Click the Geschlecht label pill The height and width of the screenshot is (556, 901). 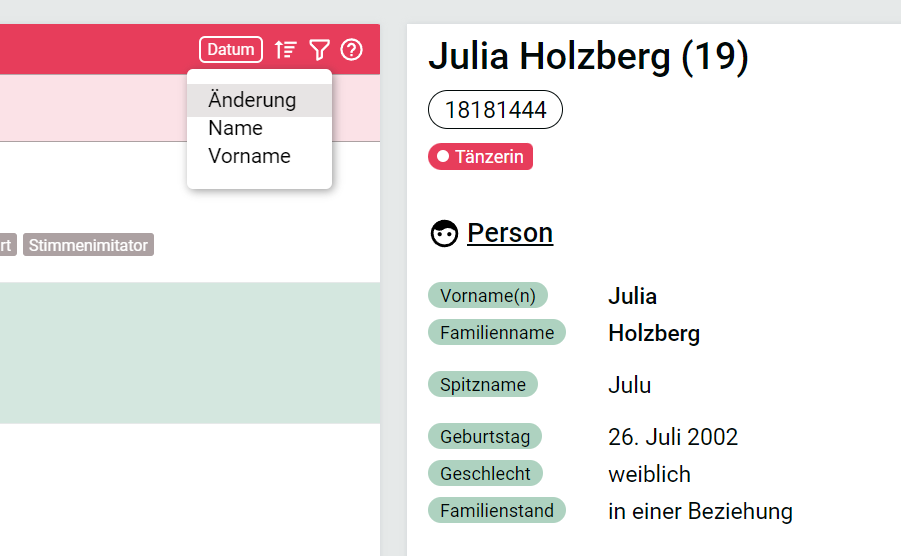click(485, 473)
